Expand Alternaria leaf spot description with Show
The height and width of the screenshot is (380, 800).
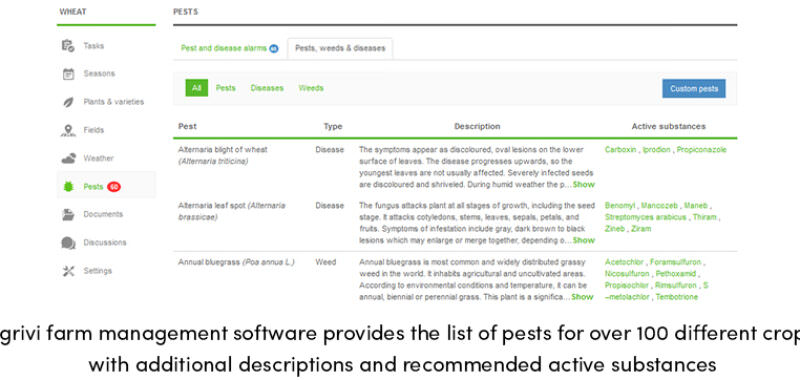click(584, 240)
